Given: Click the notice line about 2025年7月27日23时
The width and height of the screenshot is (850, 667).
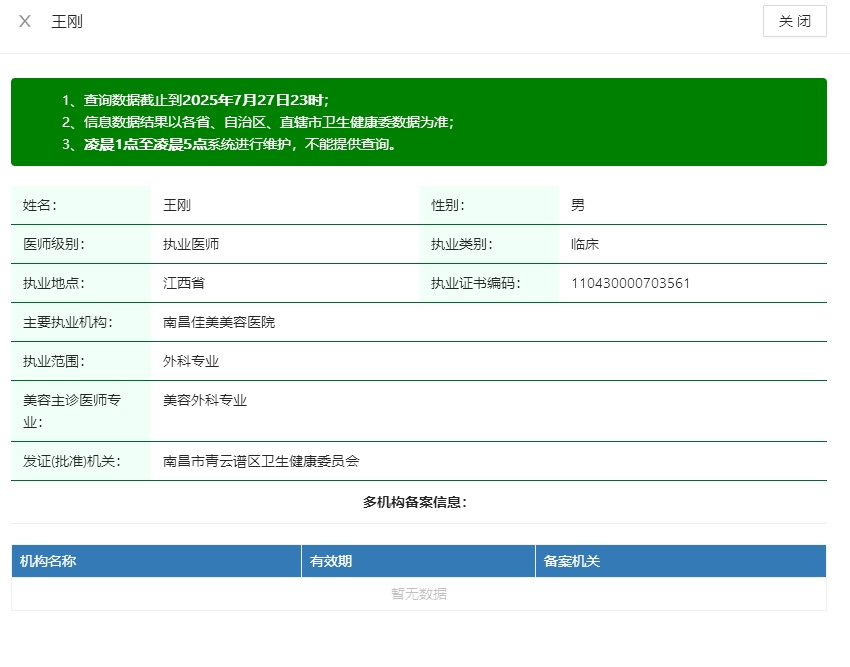Looking at the screenshot, I should 195,100.
